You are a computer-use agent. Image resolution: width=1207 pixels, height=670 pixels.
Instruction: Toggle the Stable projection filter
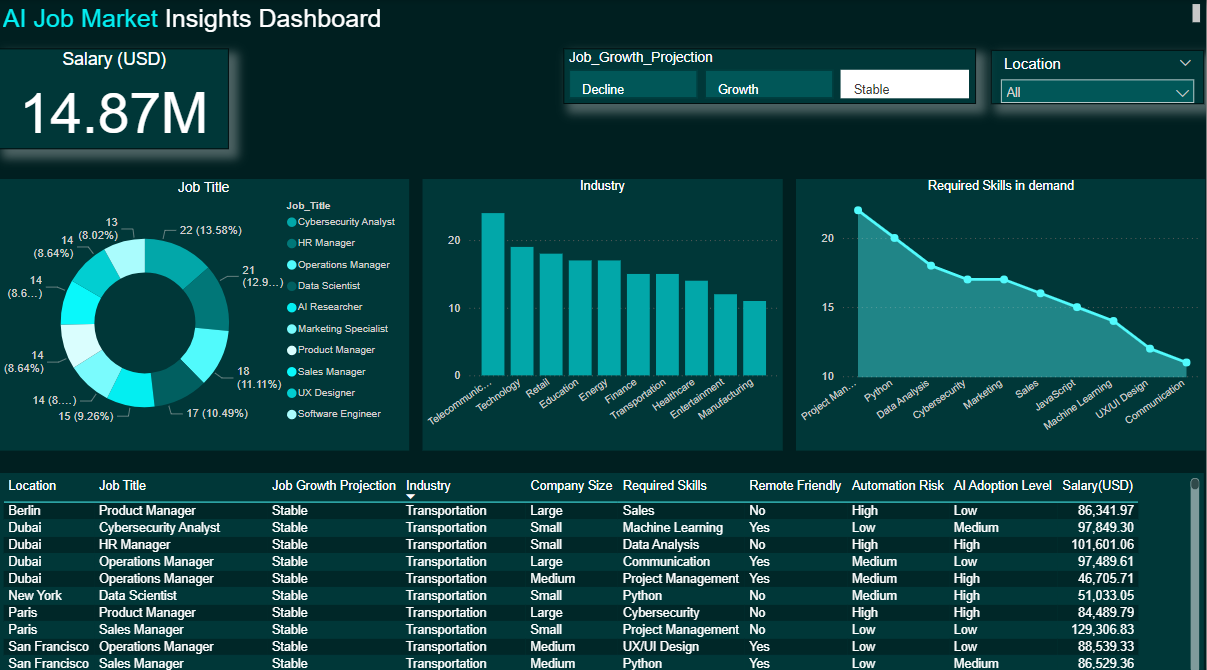904,85
